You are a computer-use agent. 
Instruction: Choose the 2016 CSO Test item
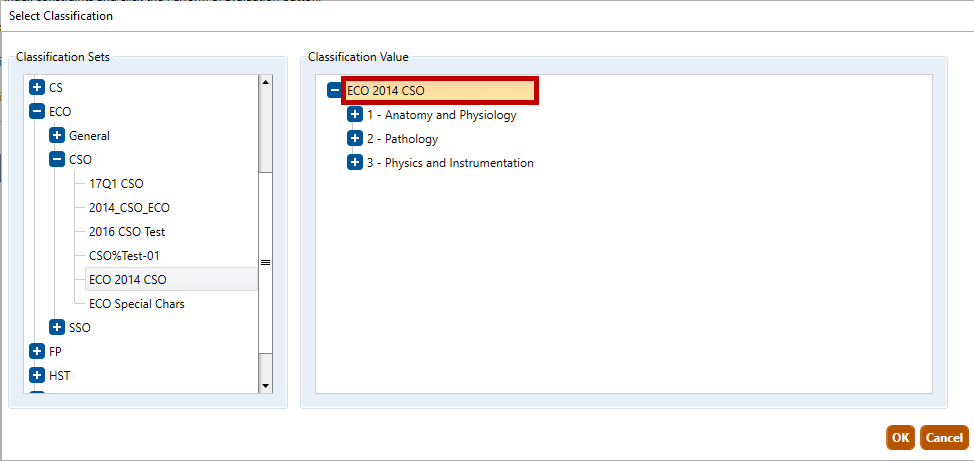pos(126,232)
